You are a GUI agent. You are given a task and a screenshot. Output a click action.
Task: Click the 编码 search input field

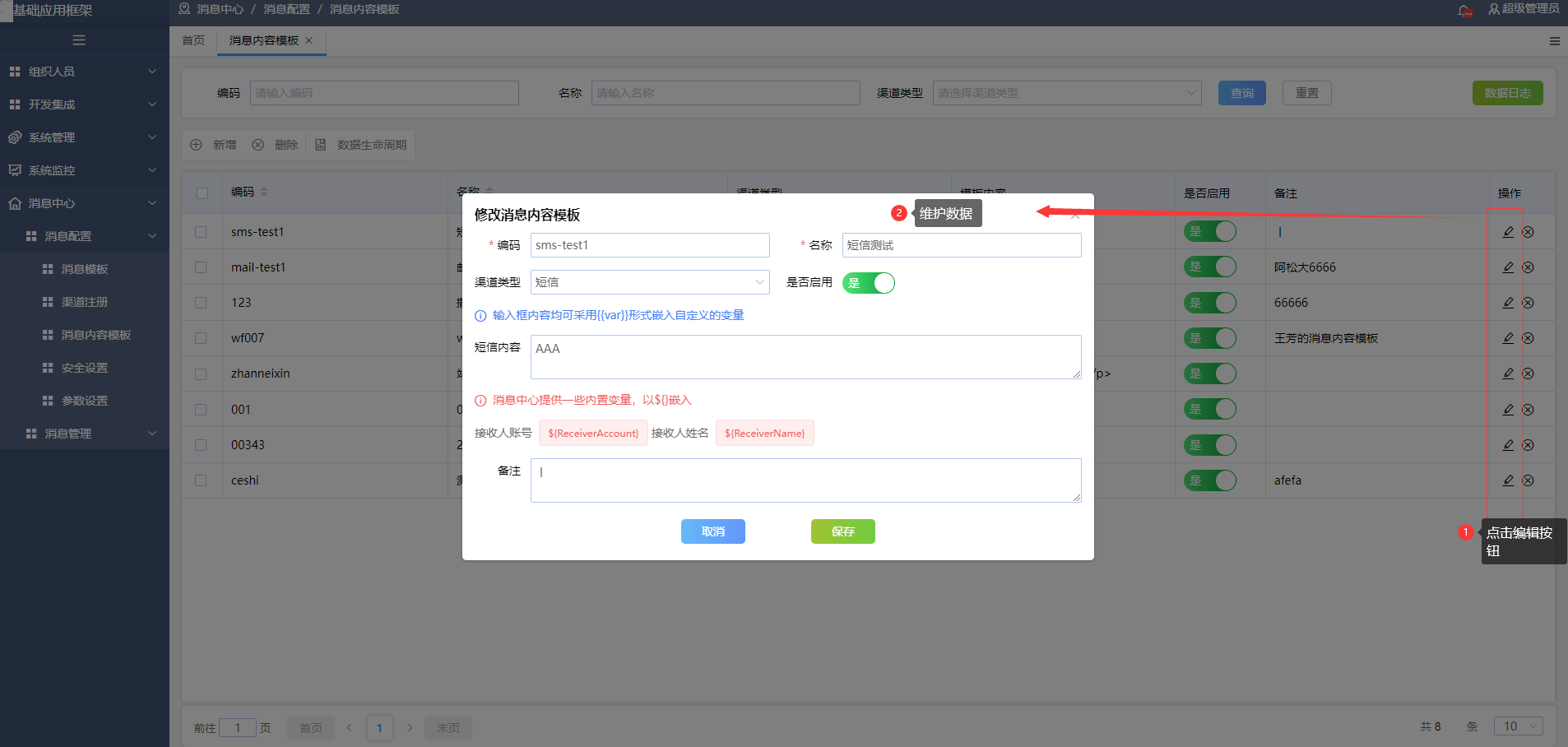pos(384,93)
